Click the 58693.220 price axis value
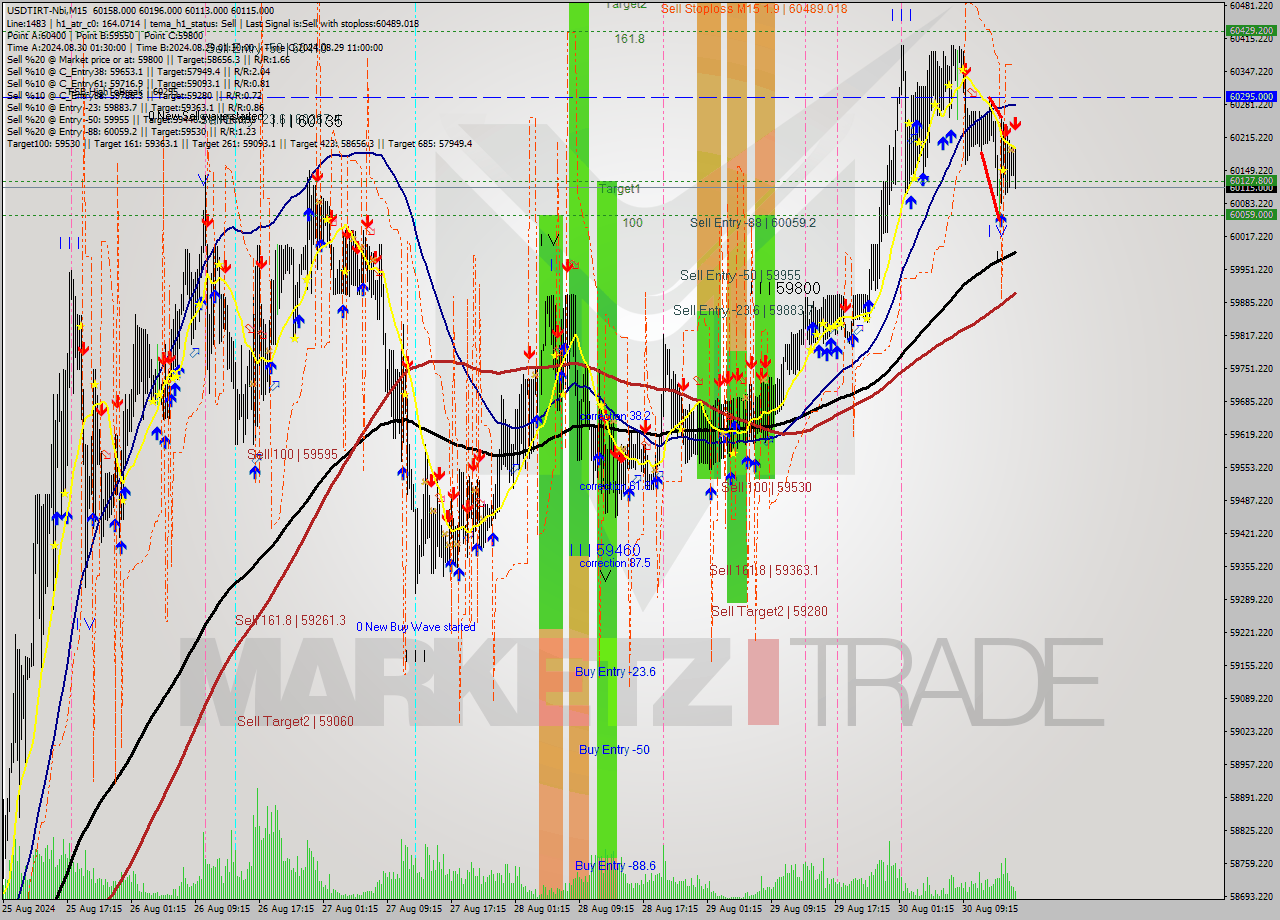The height and width of the screenshot is (920, 1280). click(1251, 896)
